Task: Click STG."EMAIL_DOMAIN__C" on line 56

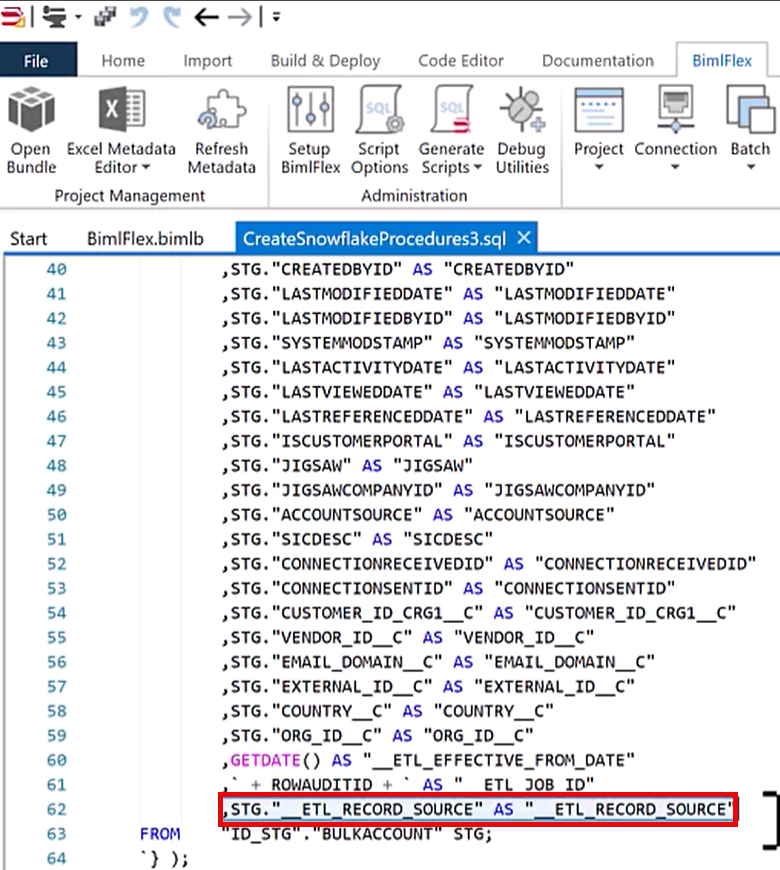Action: pyautogui.click(x=337, y=662)
